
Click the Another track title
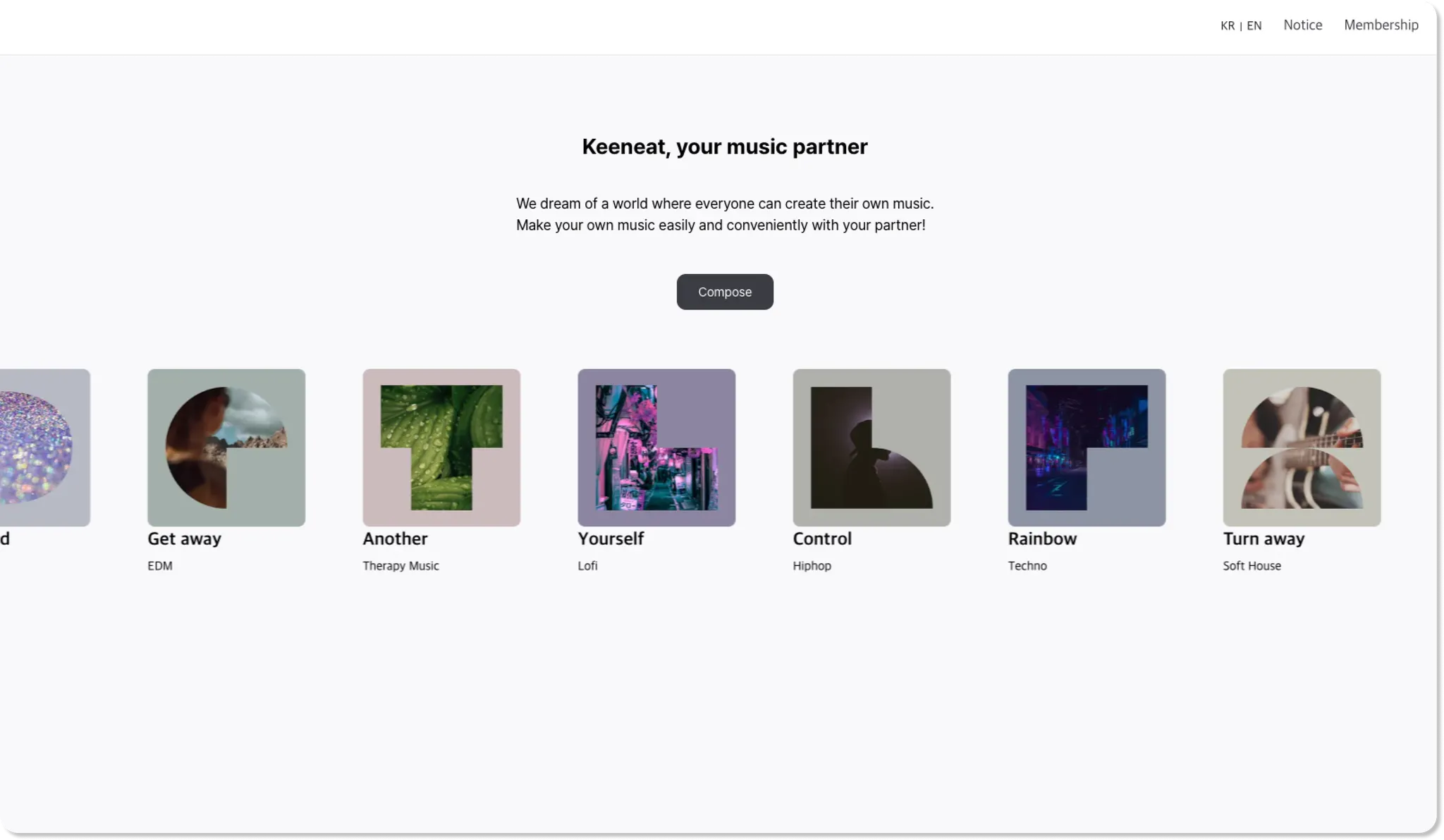(x=395, y=539)
